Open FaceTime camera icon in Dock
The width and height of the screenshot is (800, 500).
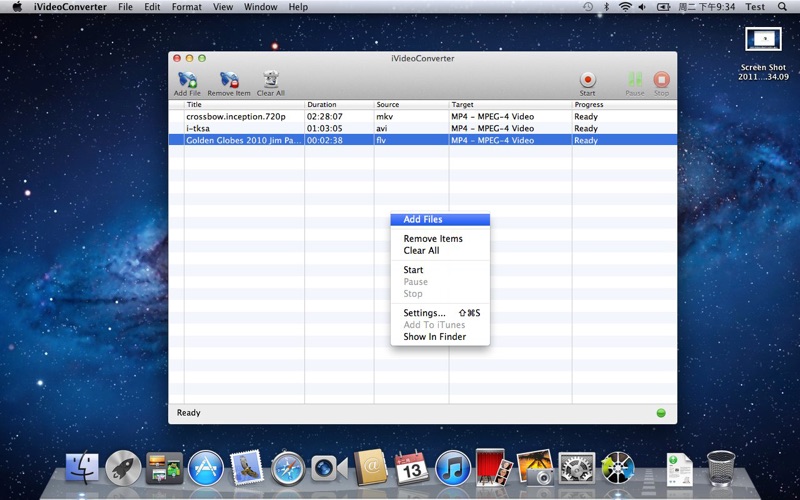(x=329, y=468)
